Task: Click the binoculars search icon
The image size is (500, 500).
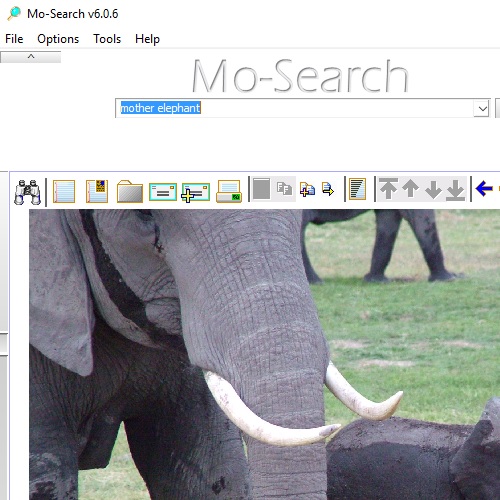Action: pyautogui.click(x=28, y=192)
